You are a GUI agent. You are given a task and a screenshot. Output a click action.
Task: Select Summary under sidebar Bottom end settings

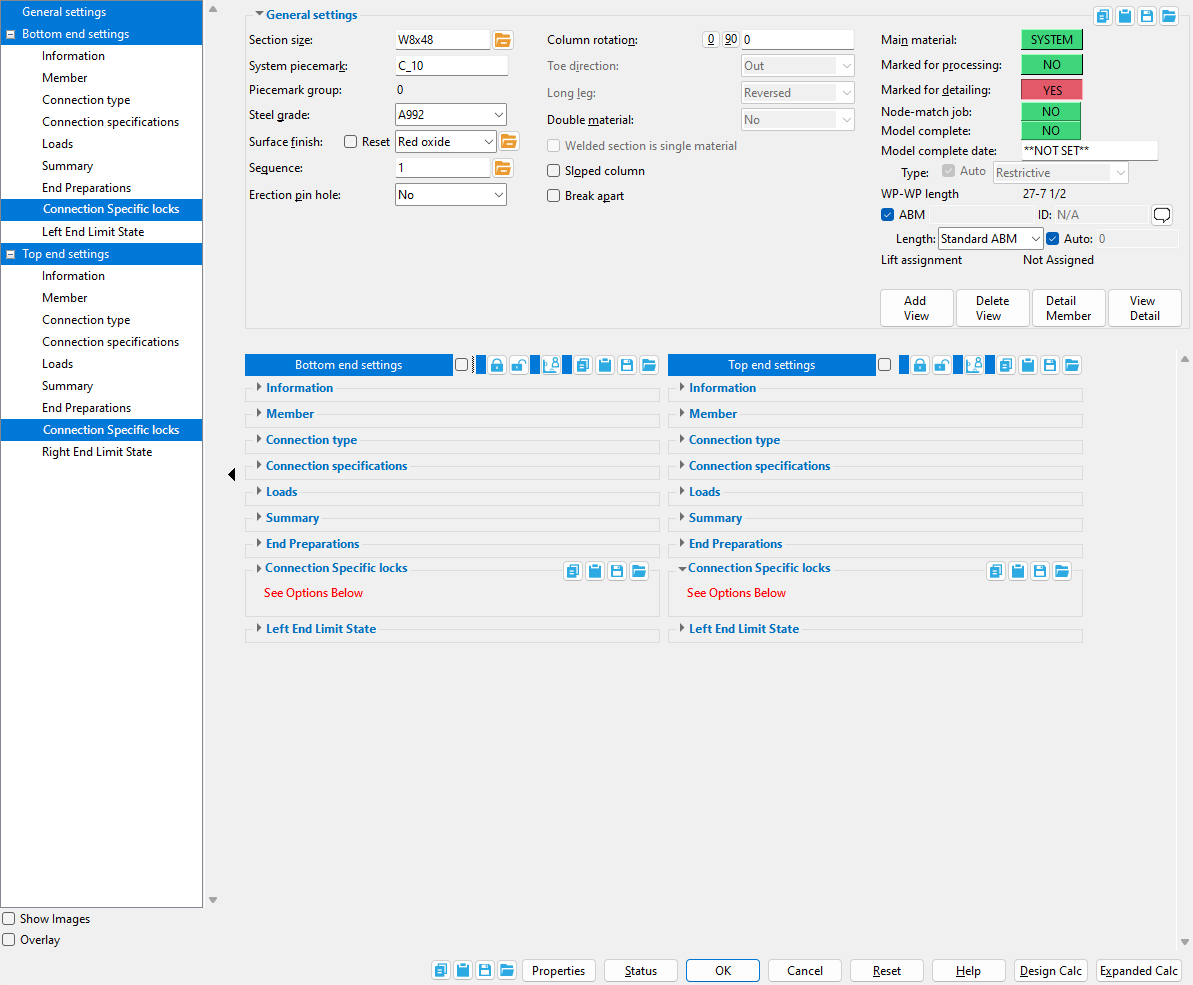(x=67, y=166)
